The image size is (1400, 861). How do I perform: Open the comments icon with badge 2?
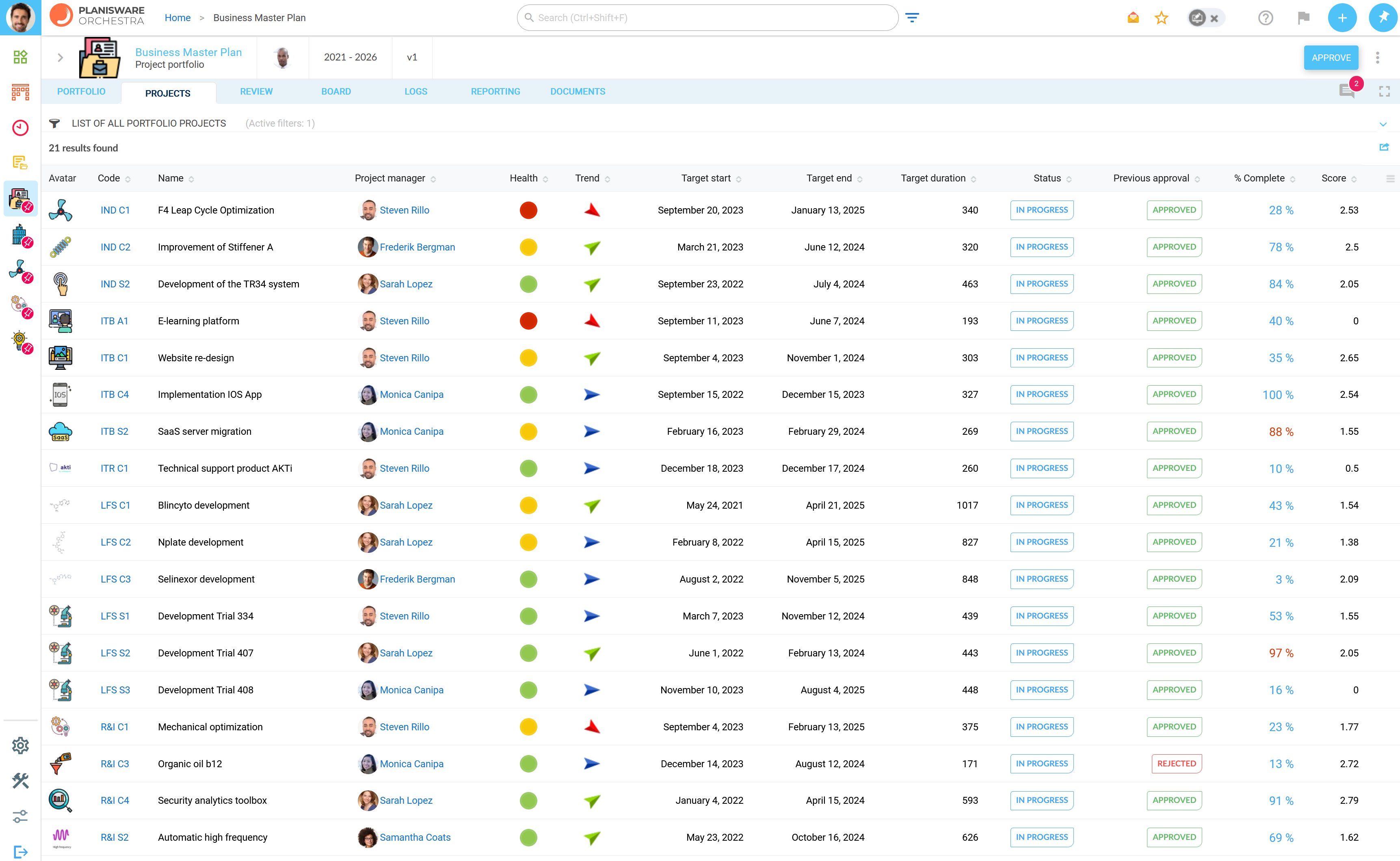pyautogui.click(x=1348, y=91)
